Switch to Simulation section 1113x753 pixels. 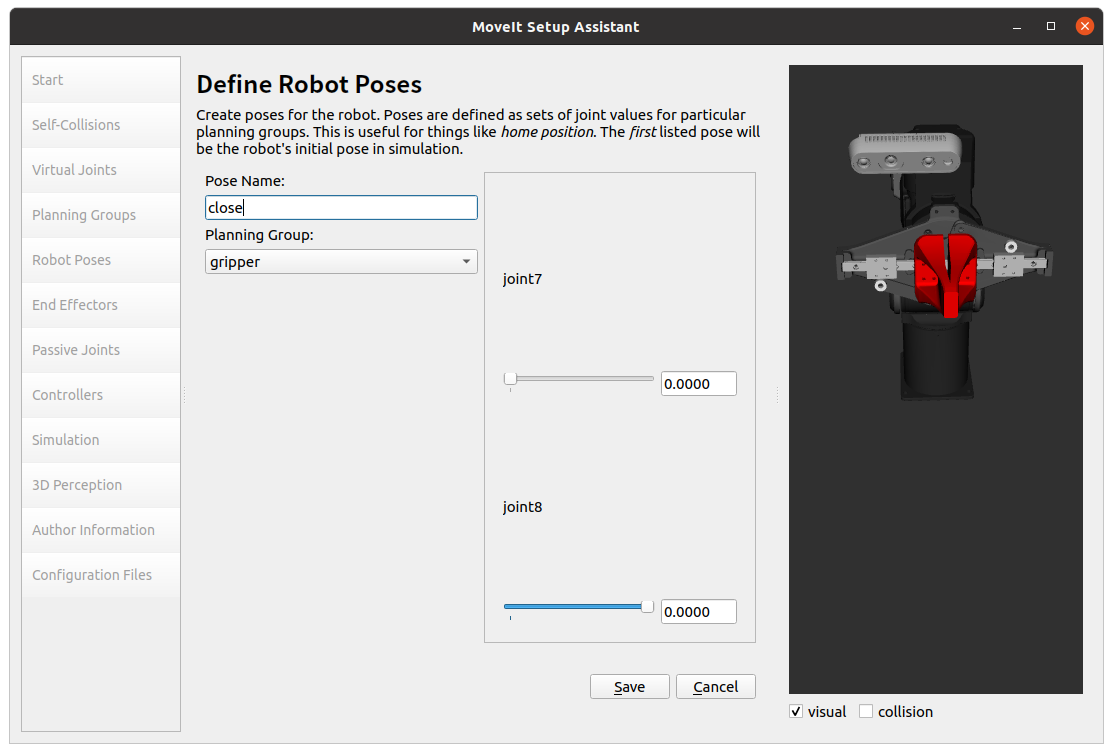point(101,440)
